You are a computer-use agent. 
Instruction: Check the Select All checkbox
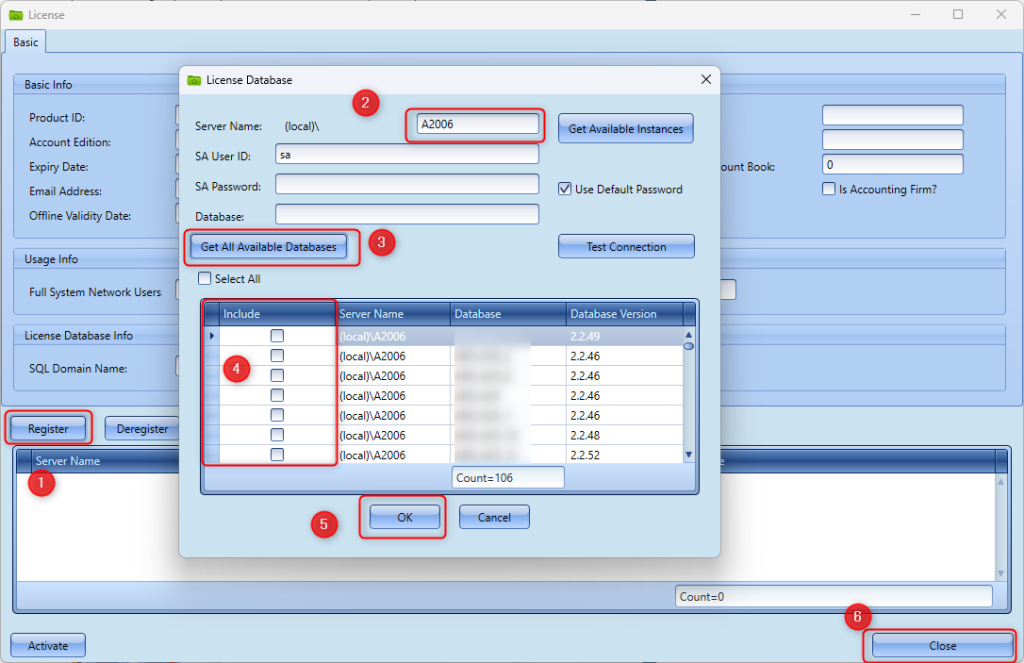pyautogui.click(x=205, y=279)
